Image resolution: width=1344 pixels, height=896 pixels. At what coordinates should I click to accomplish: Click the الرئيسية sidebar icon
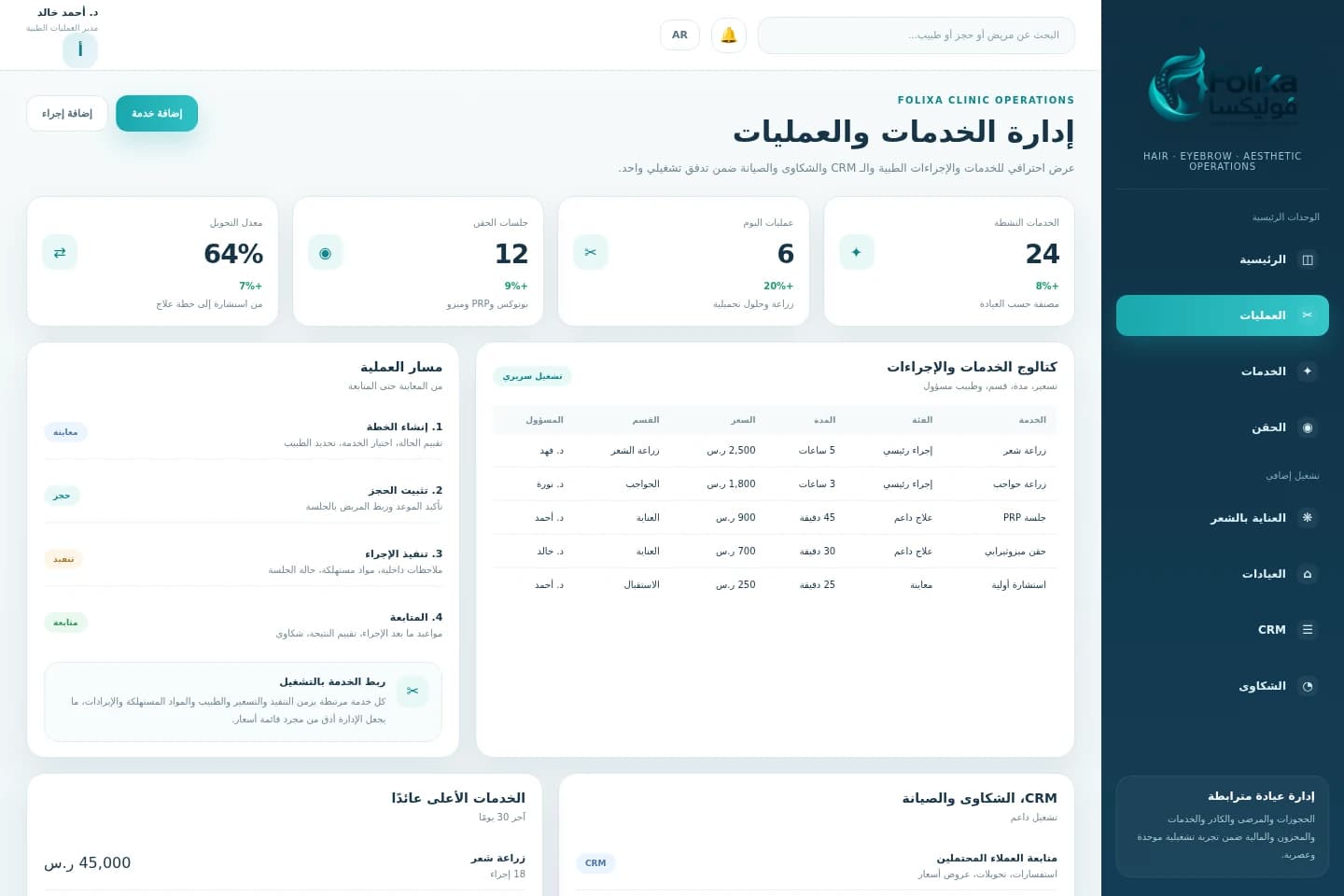pos(1308,259)
